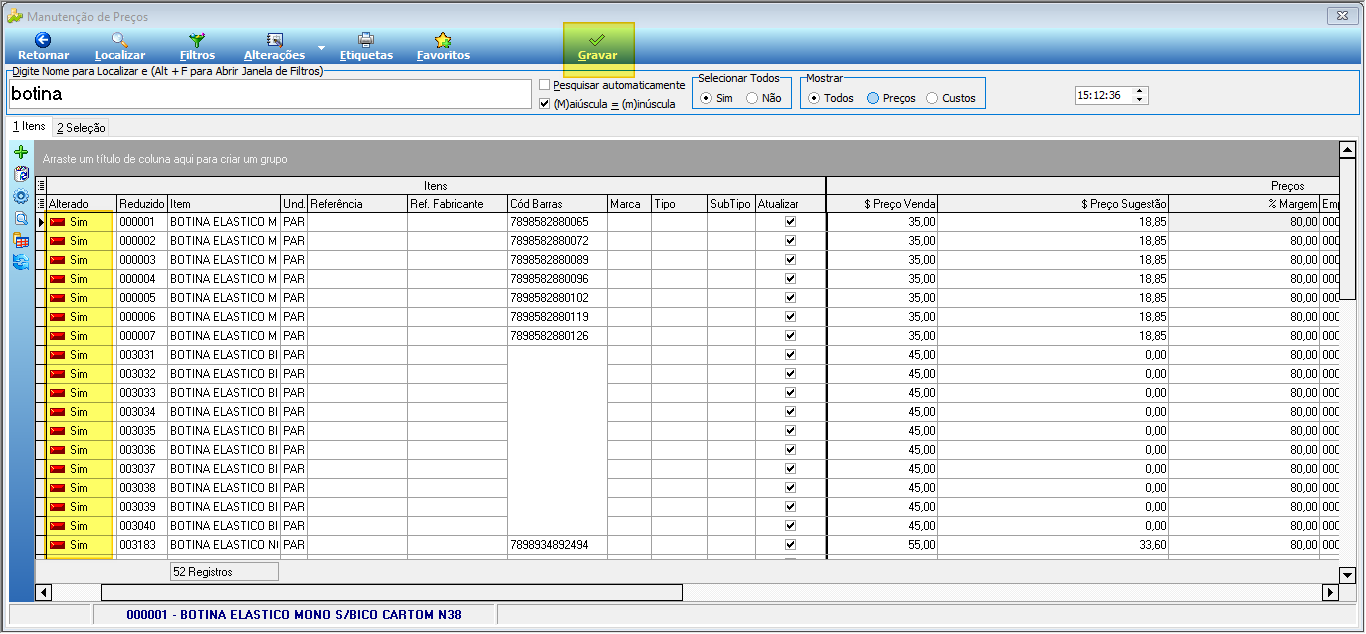Click the gear icon in left sidebar
Image resolution: width=1366 pixels, height=634 pixels.
pyautogui.click(x=20, y=196)
